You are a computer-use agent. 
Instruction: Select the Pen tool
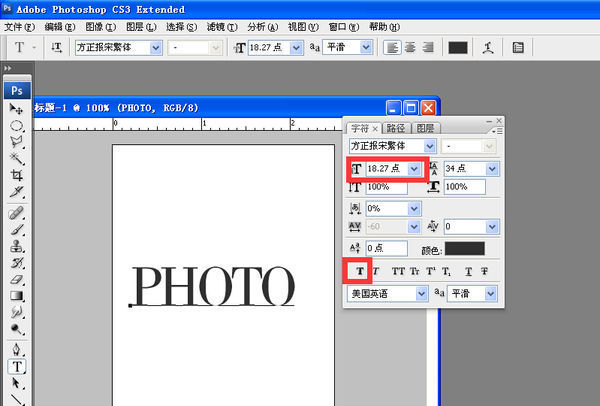coord(16,350)
